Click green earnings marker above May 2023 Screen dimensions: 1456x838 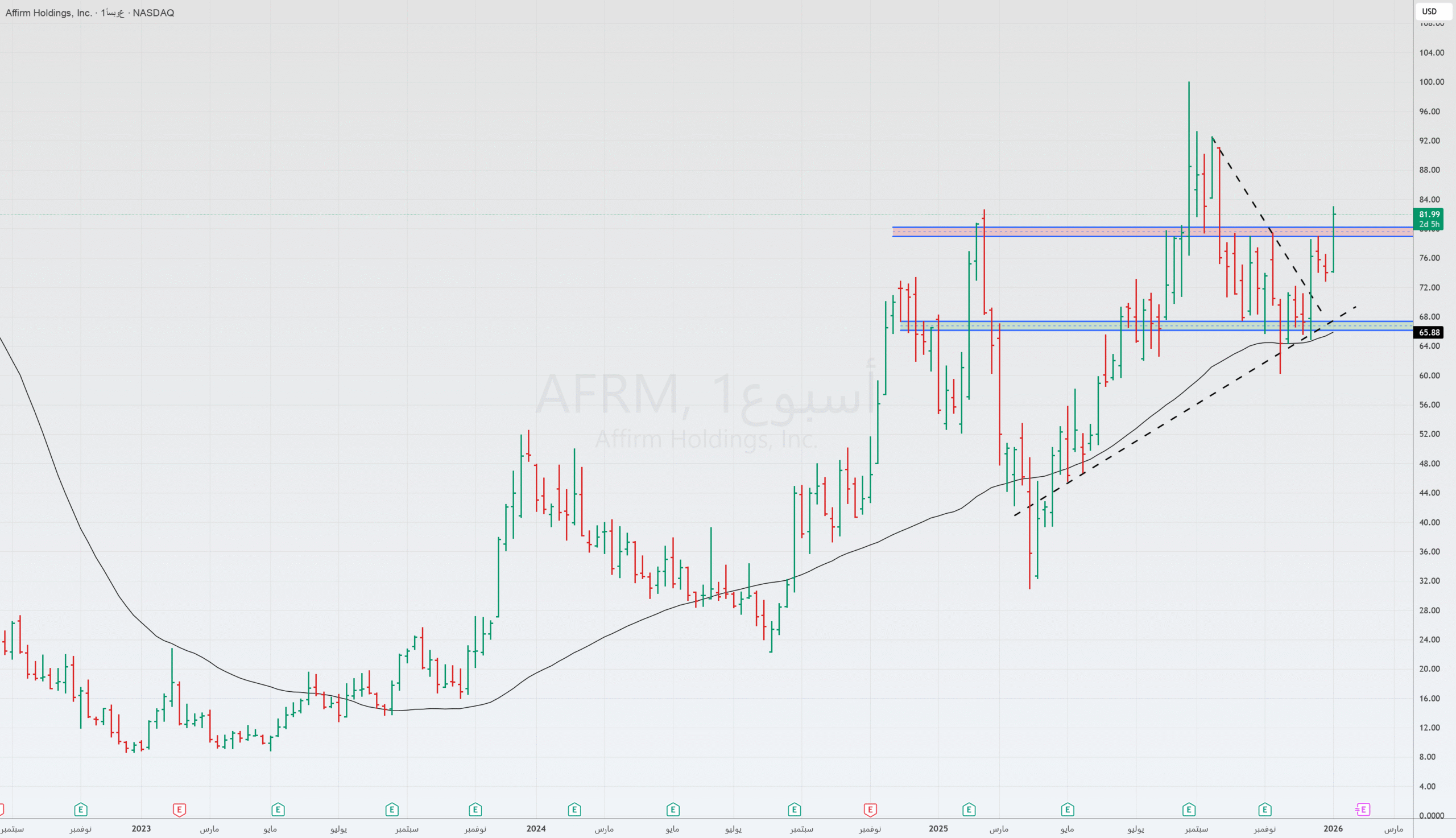278,810
